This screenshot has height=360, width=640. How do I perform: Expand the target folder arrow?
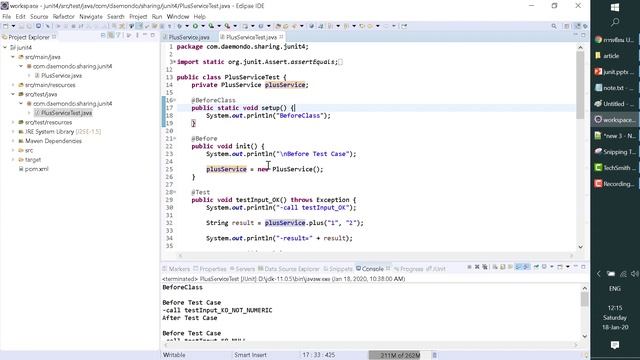pyautogui.click(x=13, y=160)
